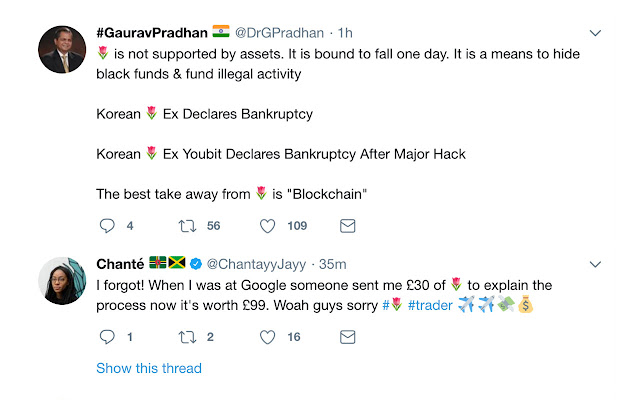Reply to GauravPradhan's tweet

108,226
